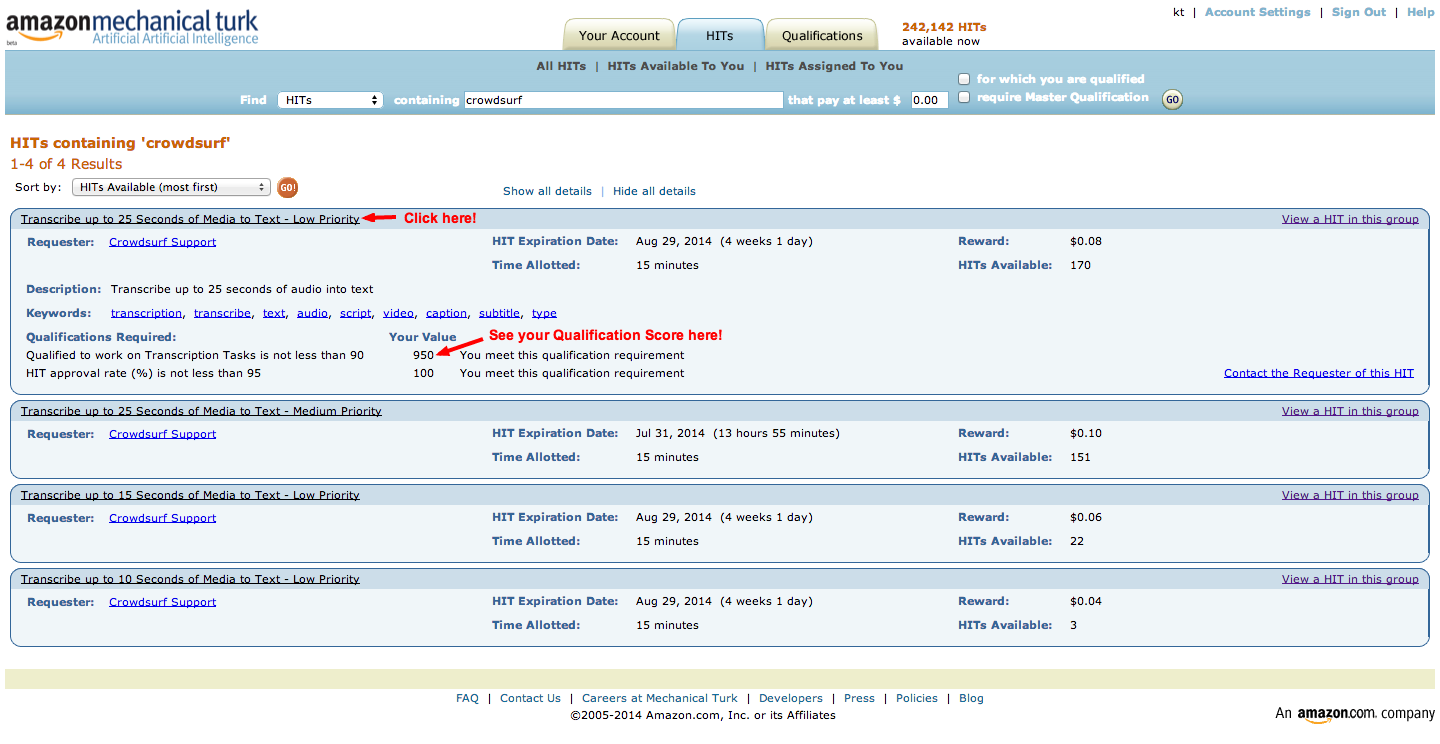
Task: Click the Sign Out link
Action: pos(1359,12)
